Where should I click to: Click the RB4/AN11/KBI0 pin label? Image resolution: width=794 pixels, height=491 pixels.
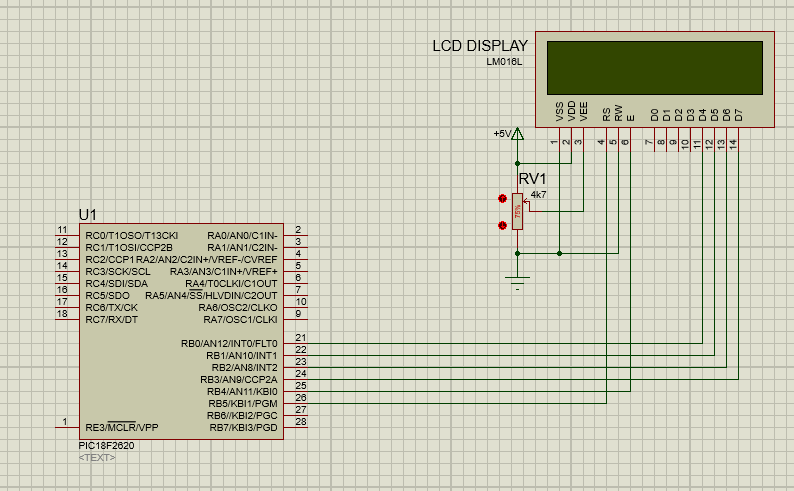tap(242, 392)
